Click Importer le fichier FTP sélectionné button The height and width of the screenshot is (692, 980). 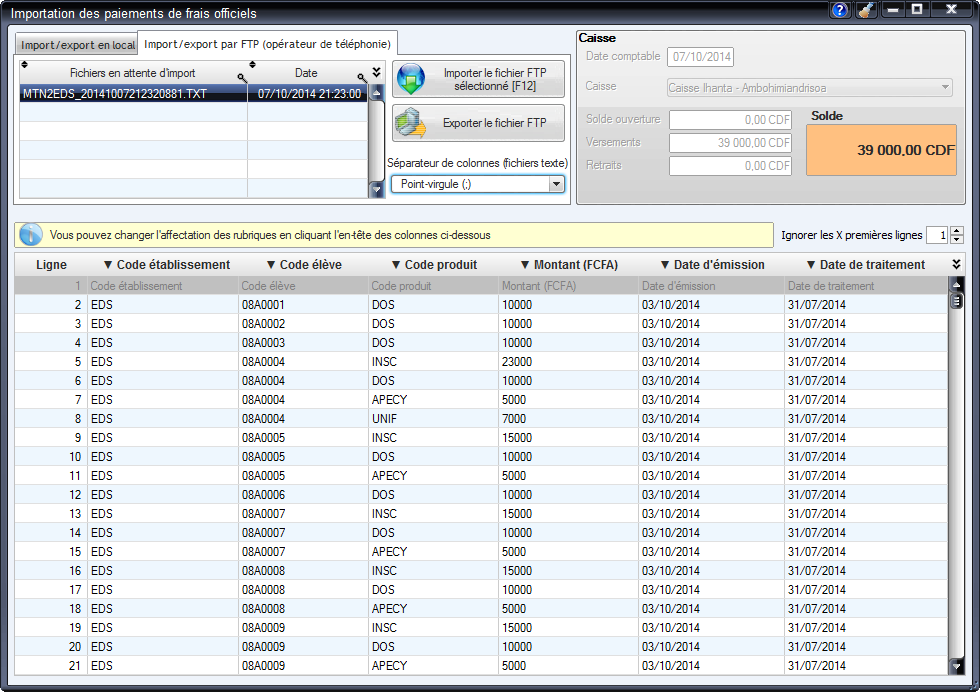(478, 79)
